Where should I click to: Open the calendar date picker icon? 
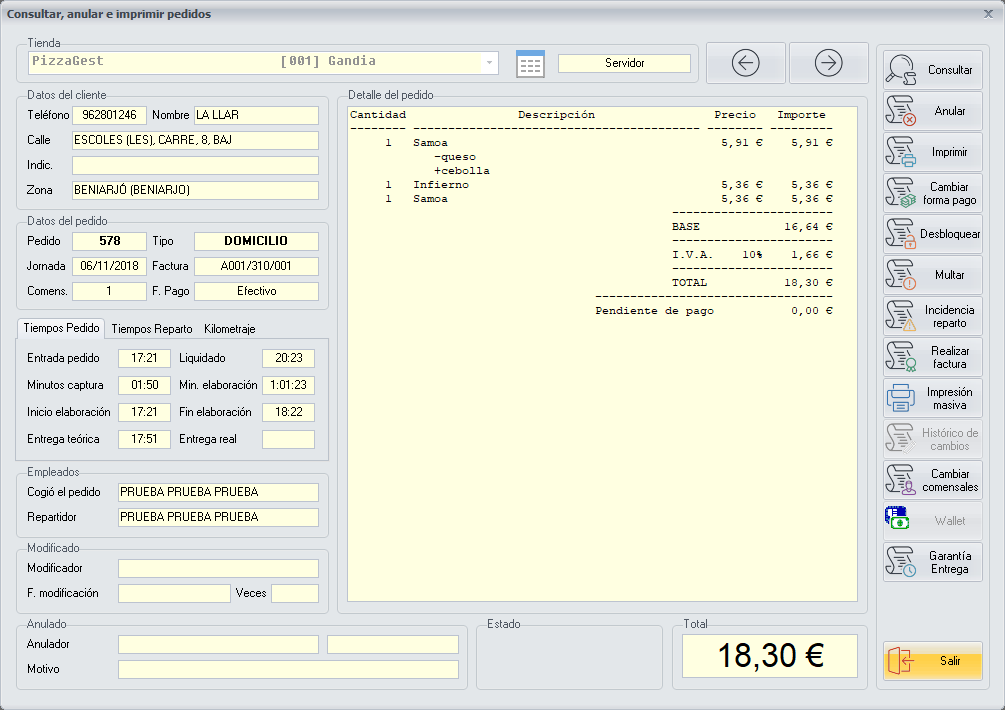[x=530, y=64]
